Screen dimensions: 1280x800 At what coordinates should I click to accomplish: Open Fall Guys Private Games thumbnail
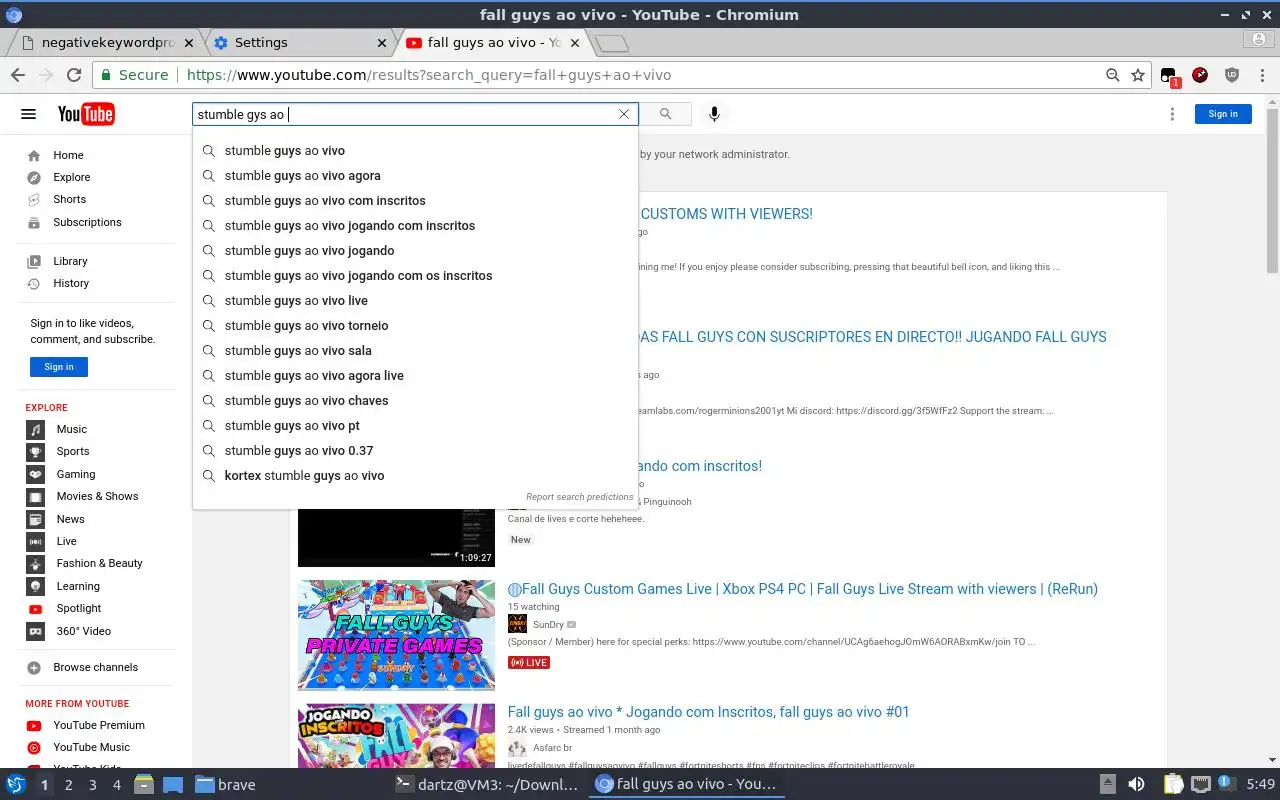(x=396, y=635)
